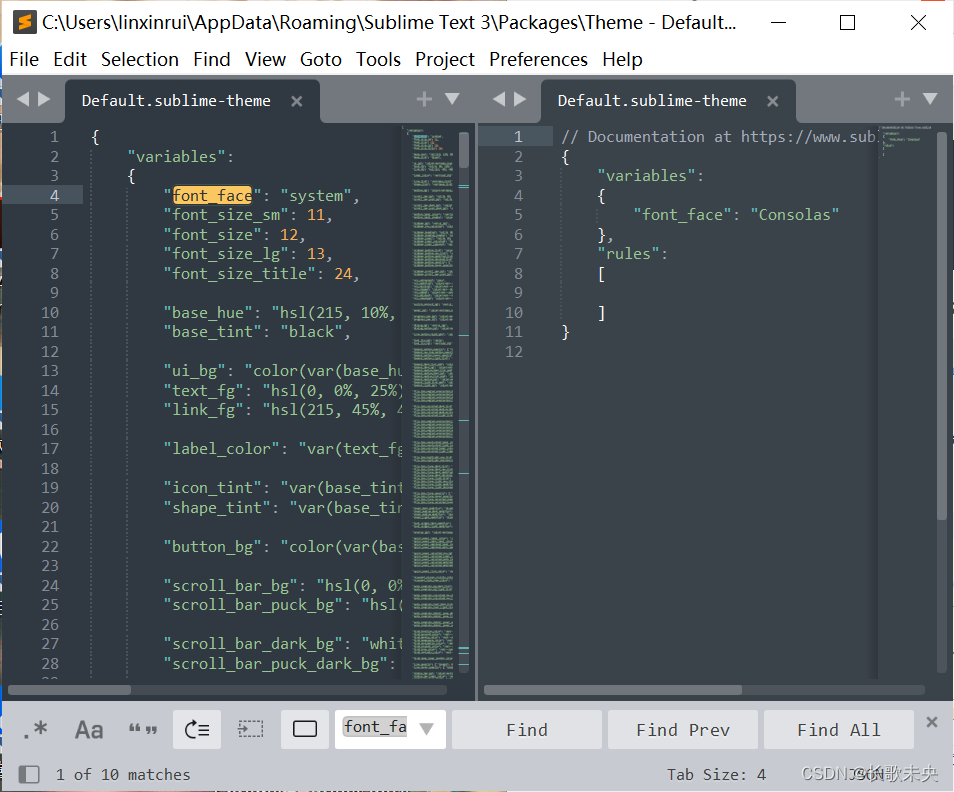This screenshot has height=792, width=954.
Task: Toggle highlight matches option
Action: 305,729
